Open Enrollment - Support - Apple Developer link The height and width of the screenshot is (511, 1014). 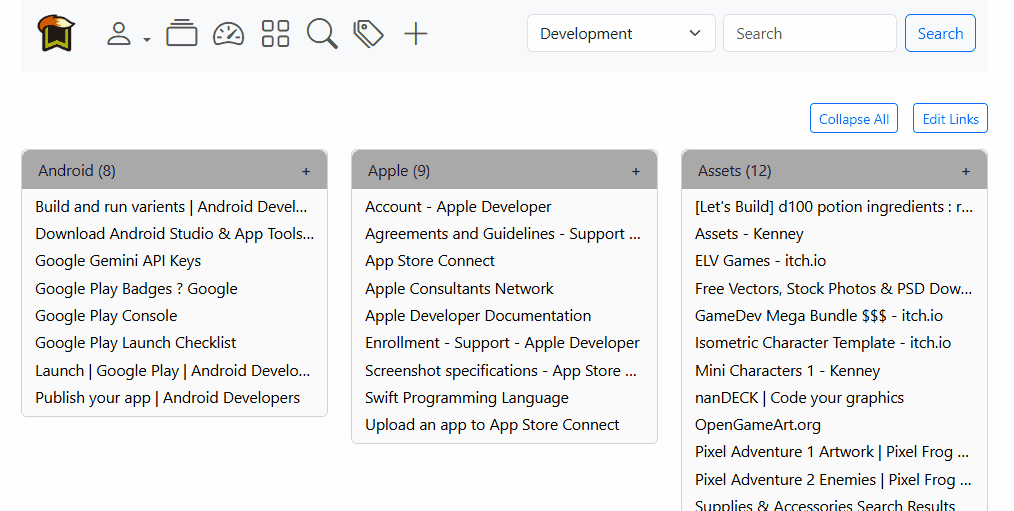coord(502,343)
